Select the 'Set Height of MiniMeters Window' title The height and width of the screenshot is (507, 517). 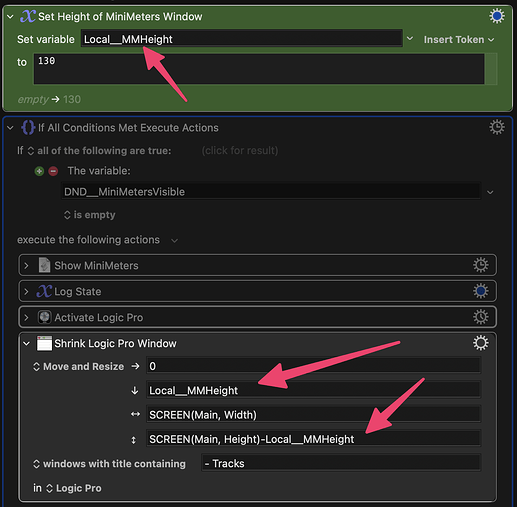click(x=120, y=17)
